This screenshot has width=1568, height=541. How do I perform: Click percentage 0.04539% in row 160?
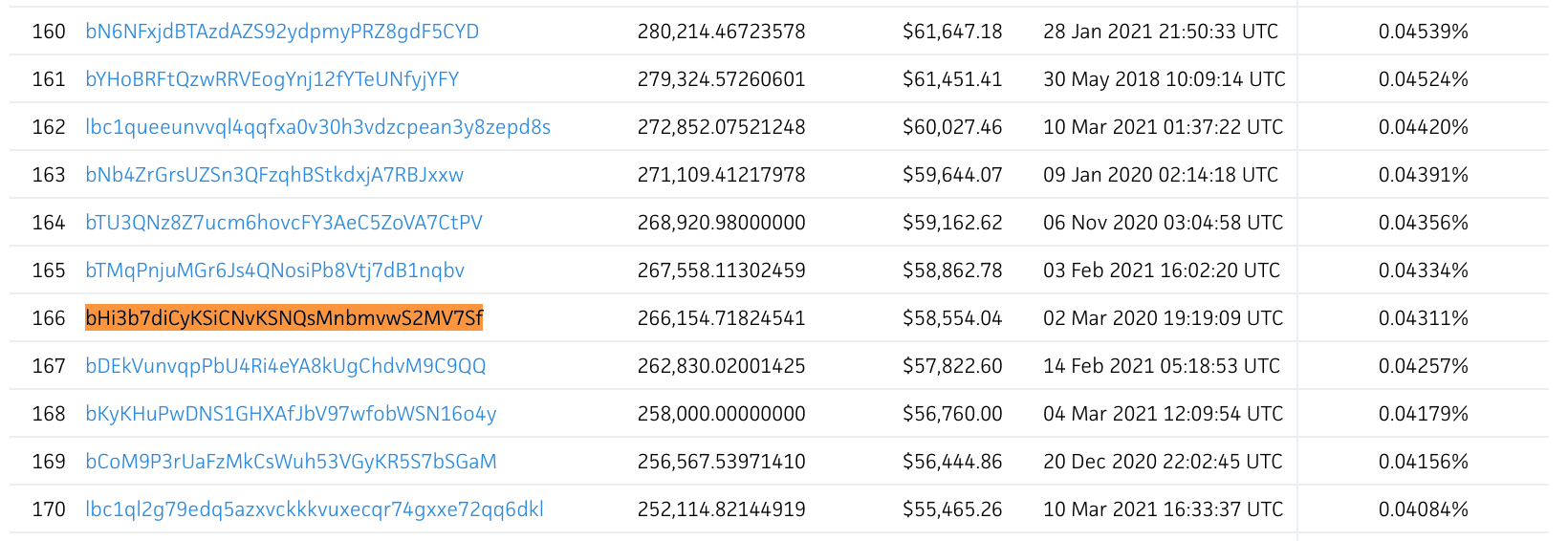pos(1424,32)
